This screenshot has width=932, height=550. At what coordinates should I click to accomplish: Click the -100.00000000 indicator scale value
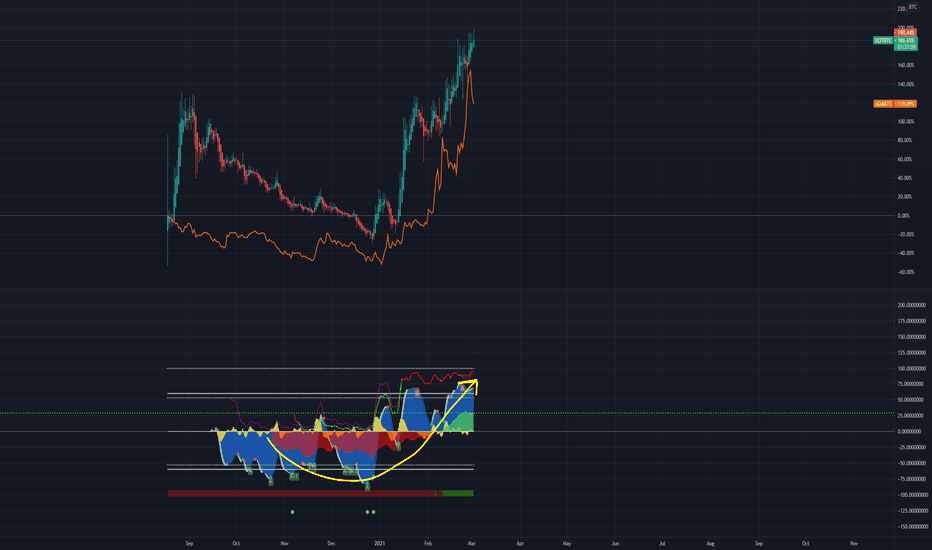click(912, 495)
